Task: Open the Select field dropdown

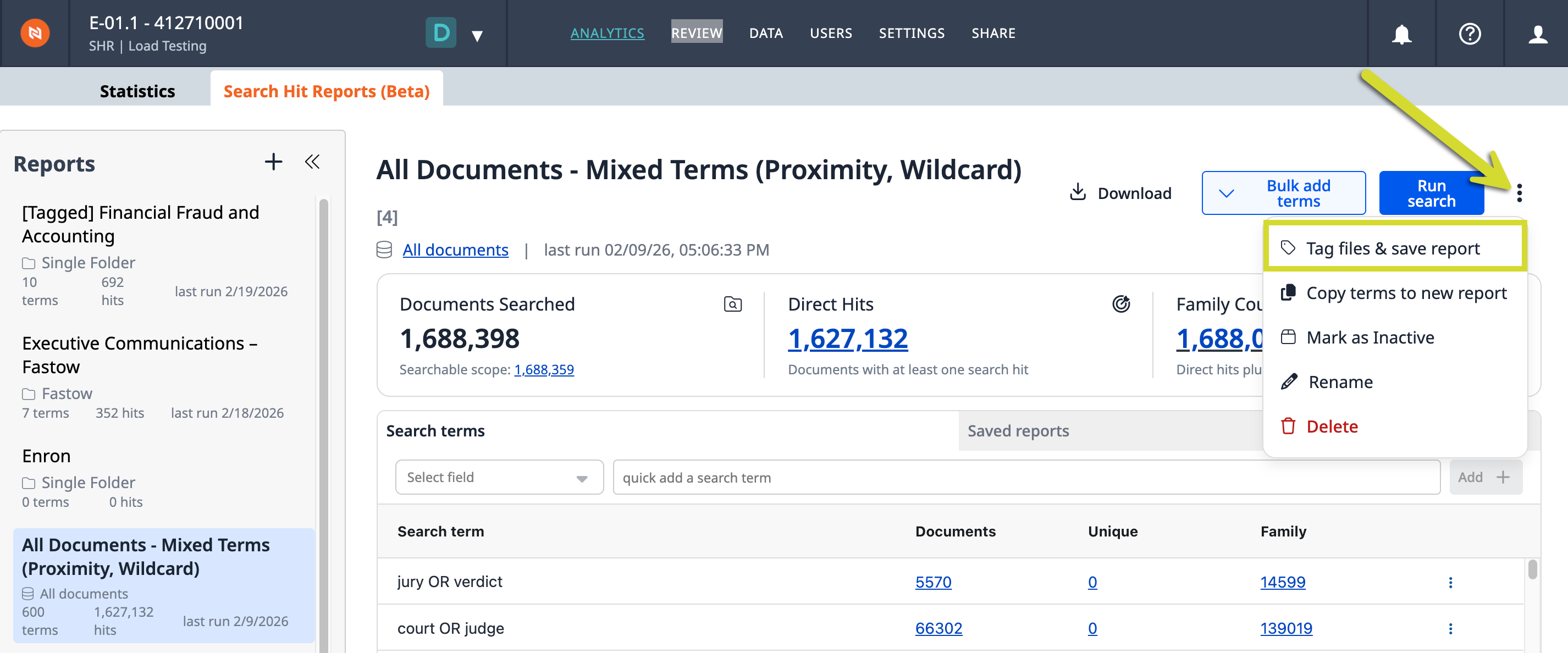Action: tap(499, 477)
